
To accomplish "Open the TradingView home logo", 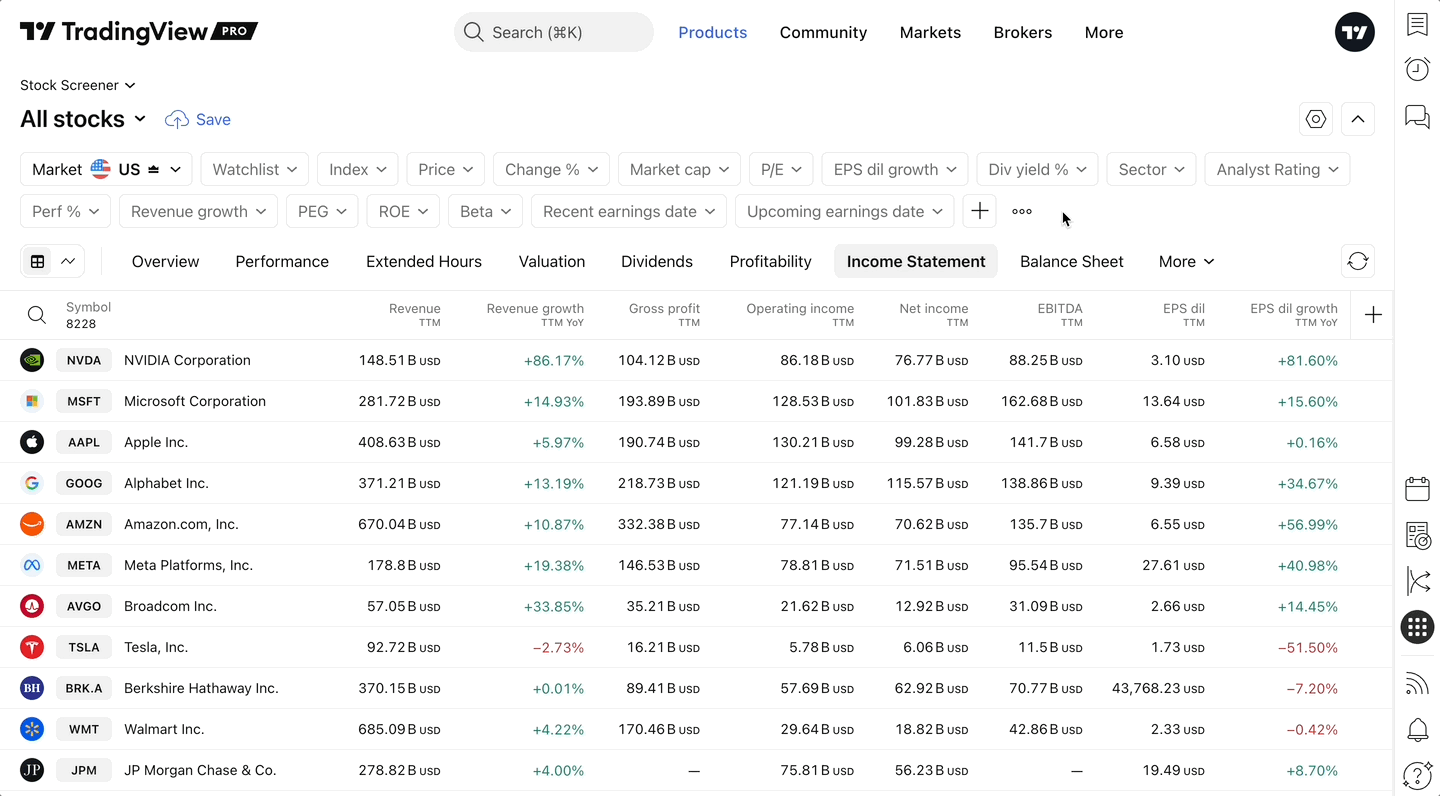I will [x=139, y=32].
